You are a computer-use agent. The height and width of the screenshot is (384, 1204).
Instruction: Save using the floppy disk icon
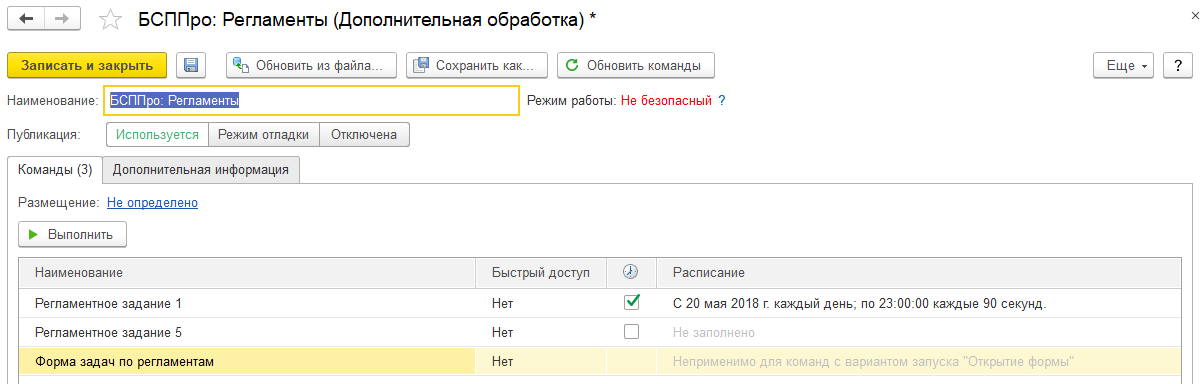(191, 66)
